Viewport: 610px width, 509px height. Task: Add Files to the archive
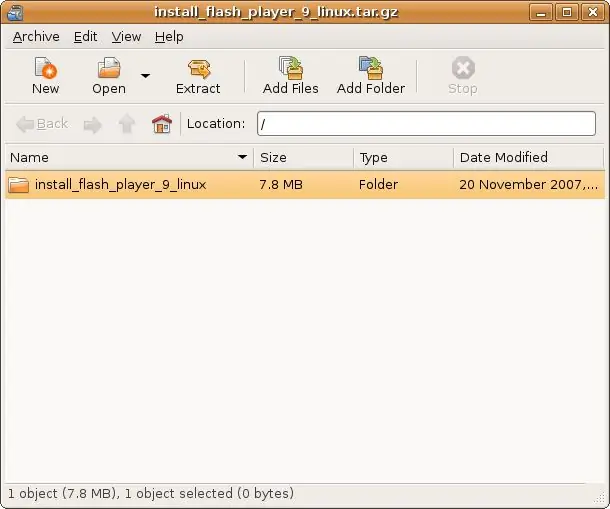[291, 76]
